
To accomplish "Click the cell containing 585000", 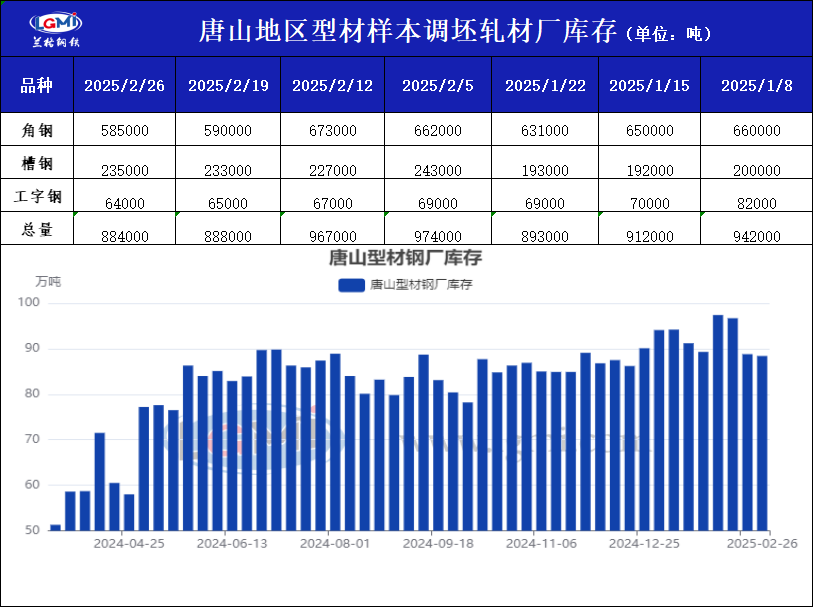I will [x=125, y=131].
